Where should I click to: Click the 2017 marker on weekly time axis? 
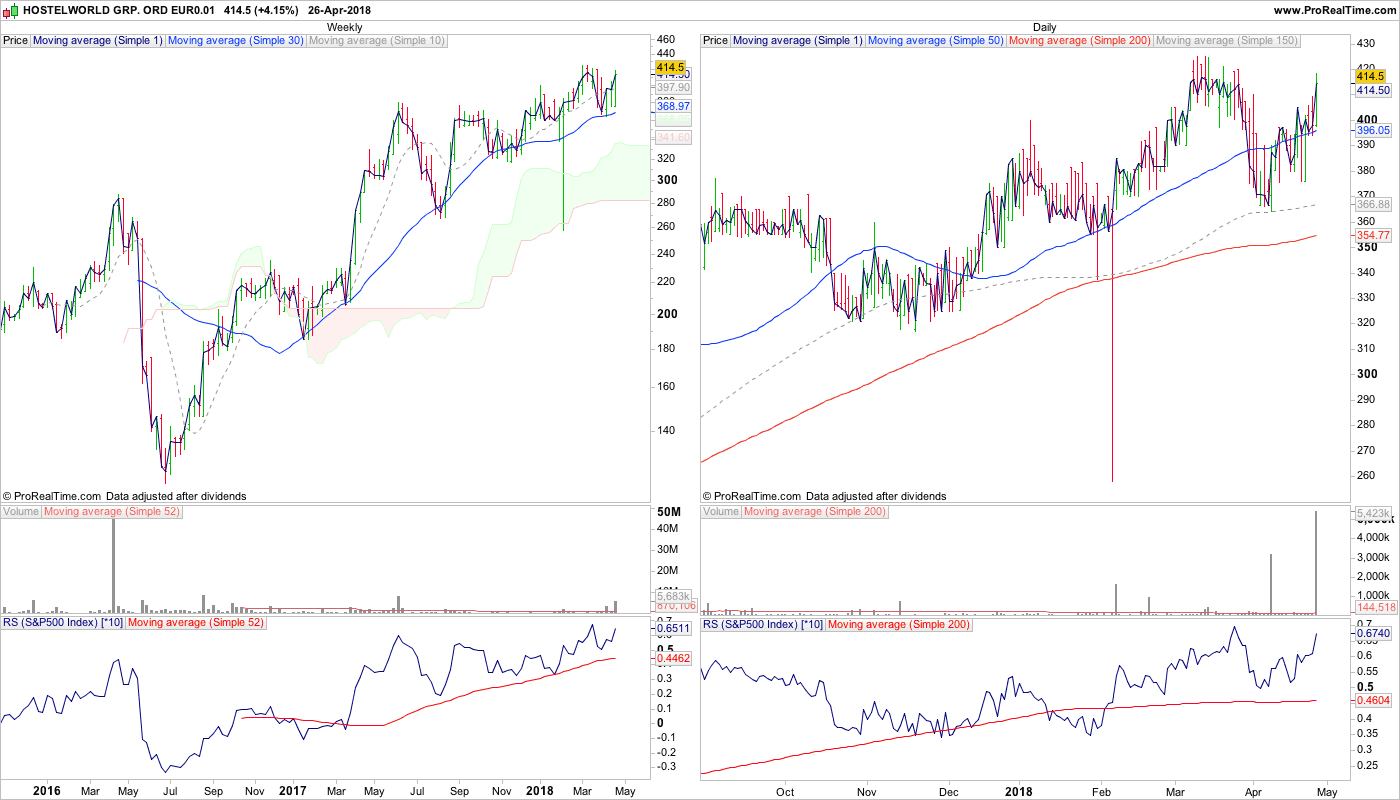(x=292, y=790)
